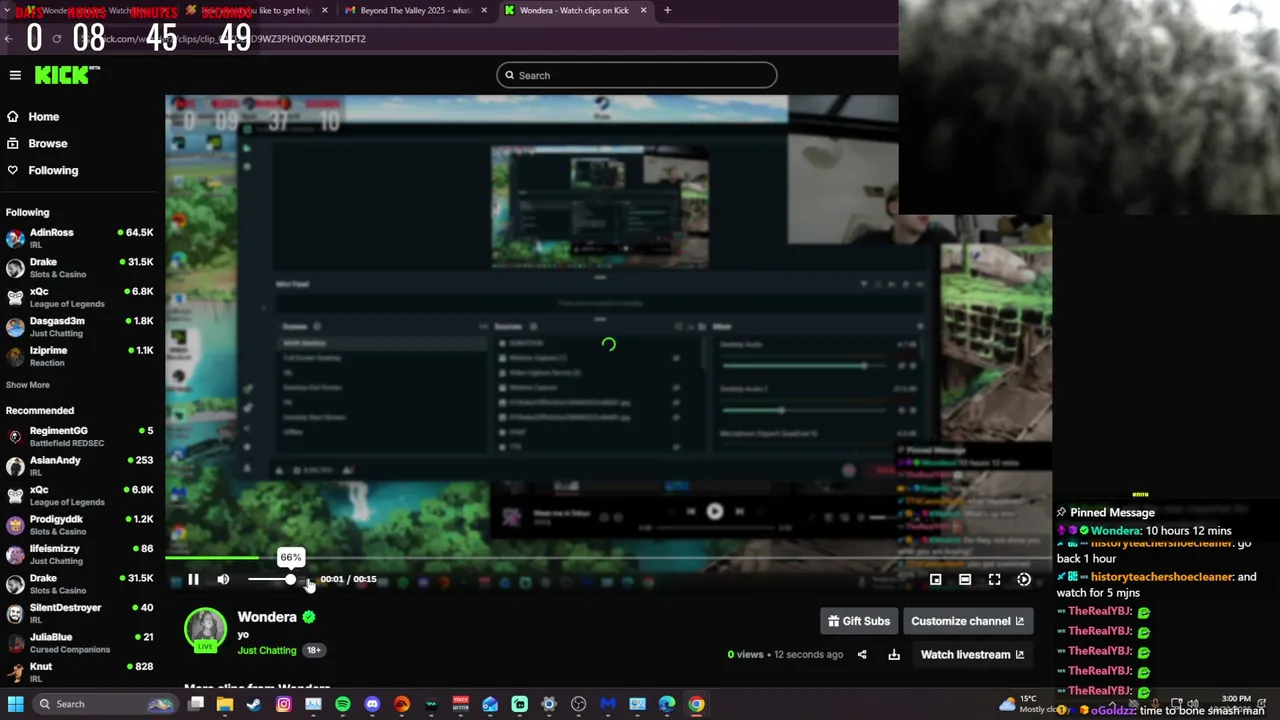
Task: Click historyteachershoecleaner username saying "and watch"
Action: tap(1160, 577)
